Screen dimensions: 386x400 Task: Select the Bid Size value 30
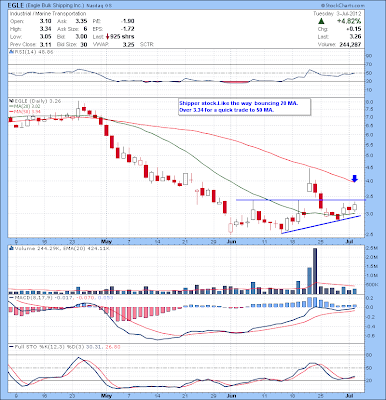click(x=84, y=44)
